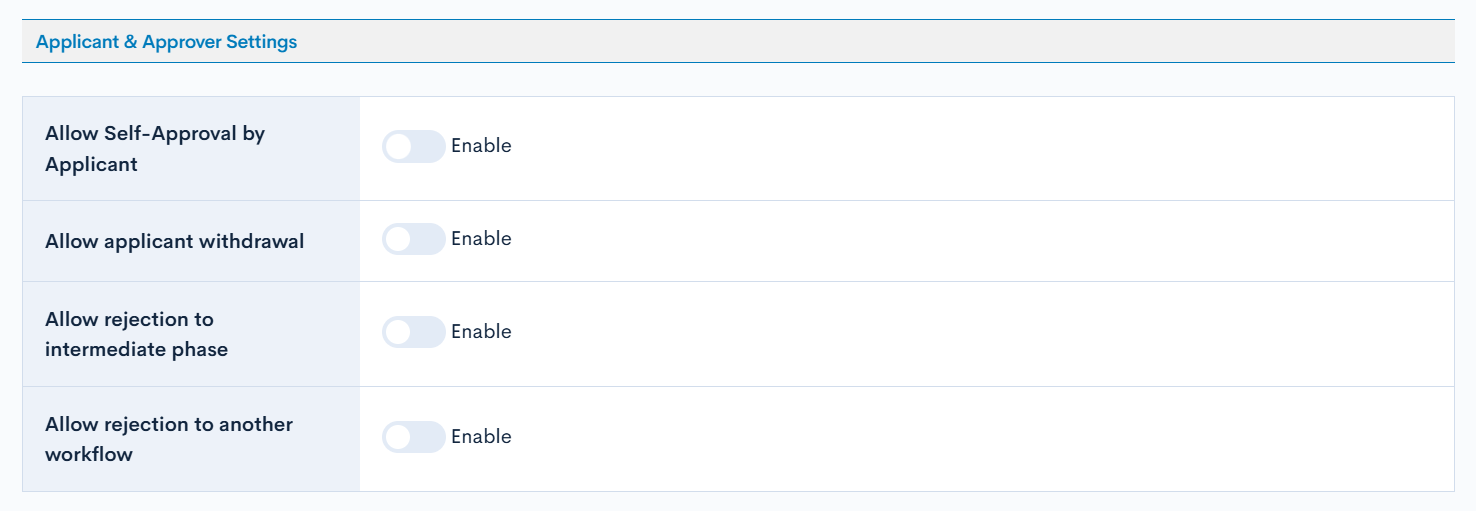
Task: Click blank white area in another workflow row
Action: [950, 439]
